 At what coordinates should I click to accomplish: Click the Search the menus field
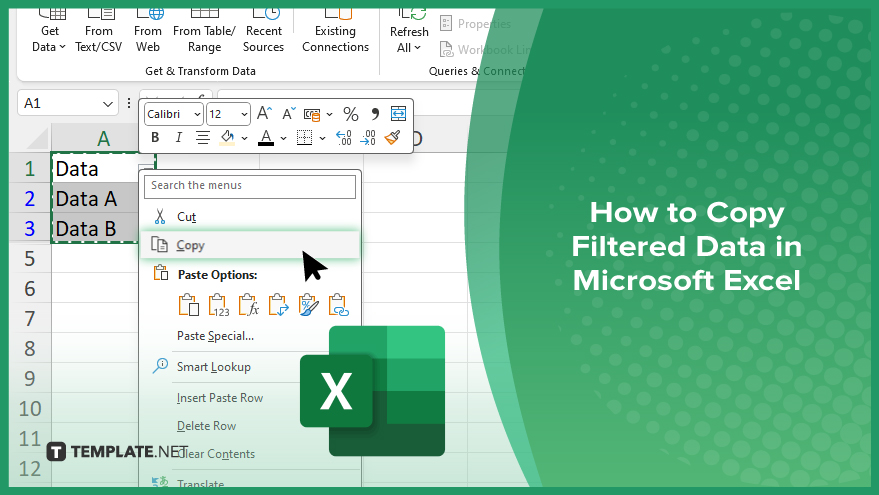(250, 186)
